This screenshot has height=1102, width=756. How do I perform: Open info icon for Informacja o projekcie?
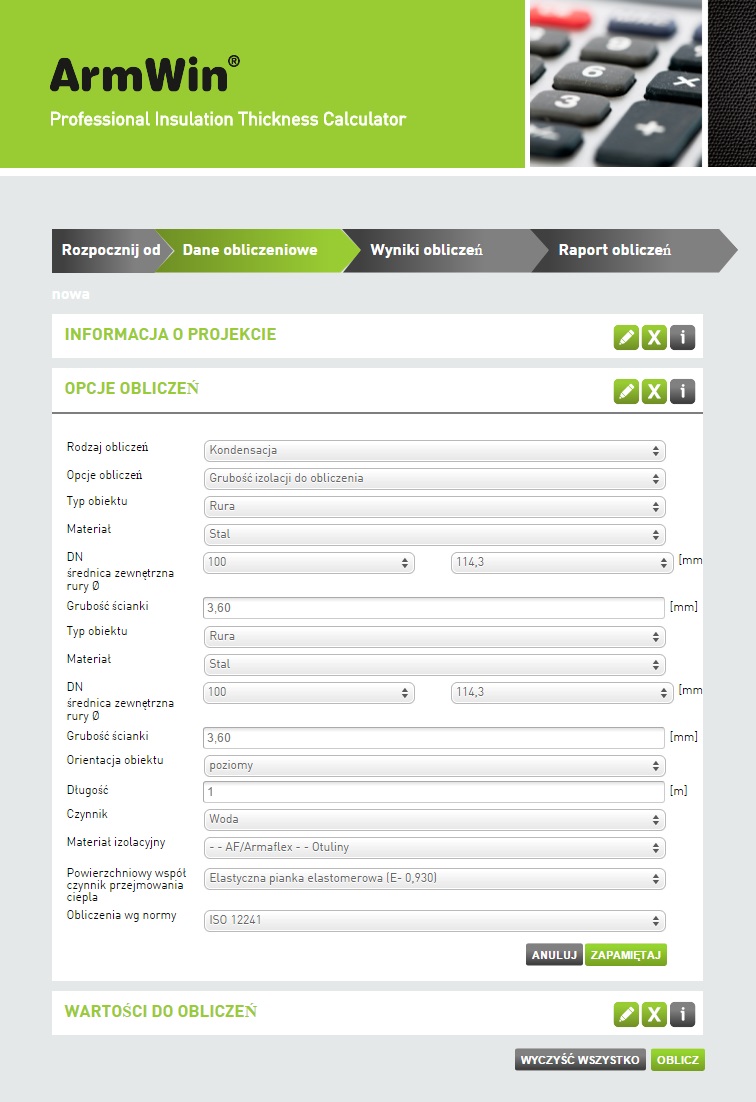[x=682, y=337]
